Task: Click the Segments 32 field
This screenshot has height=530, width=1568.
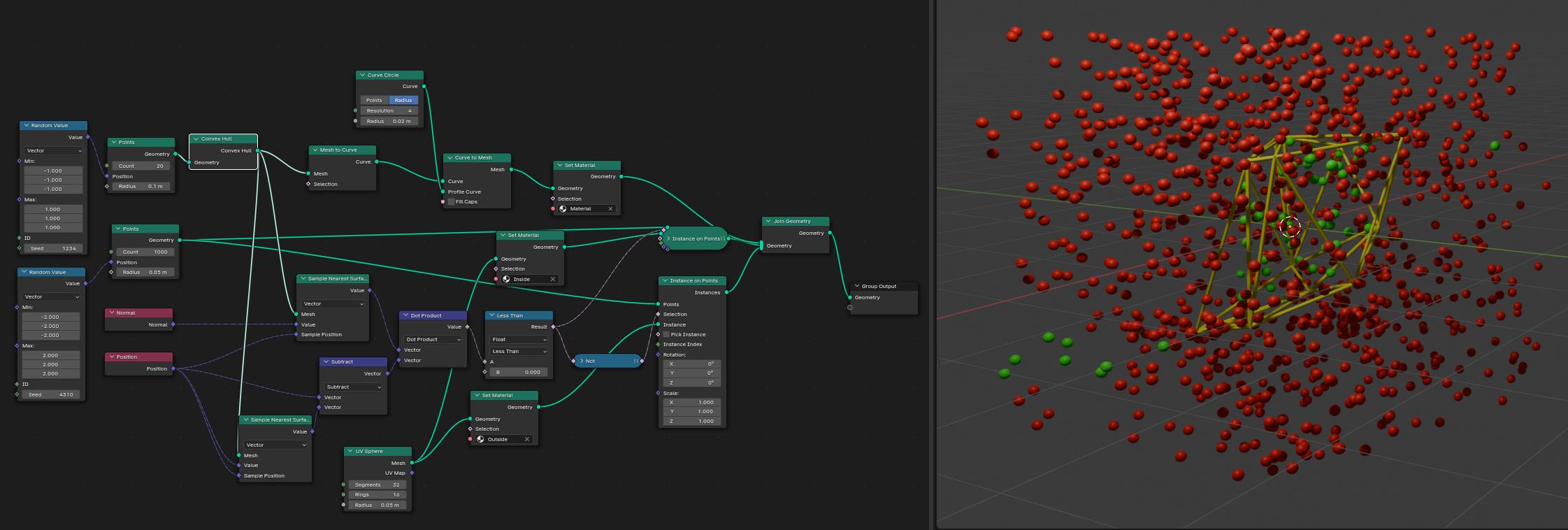Action: click(377, 485)
